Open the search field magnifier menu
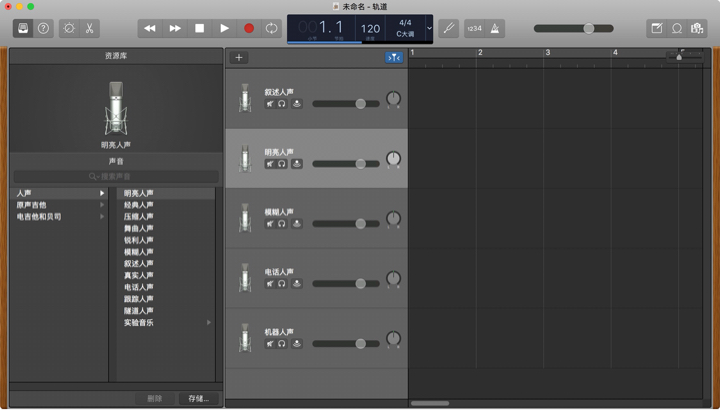The height and width of the screenshot is (410, 720). (92, 176)
